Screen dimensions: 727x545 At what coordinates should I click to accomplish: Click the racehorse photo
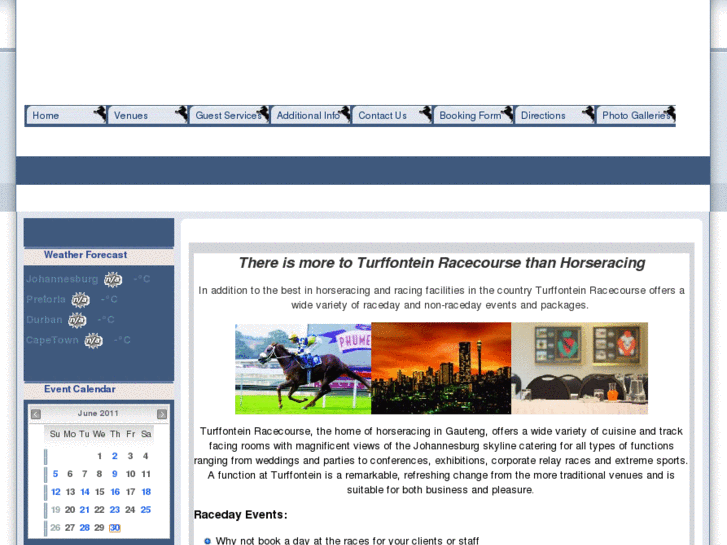tap(303, 369)
